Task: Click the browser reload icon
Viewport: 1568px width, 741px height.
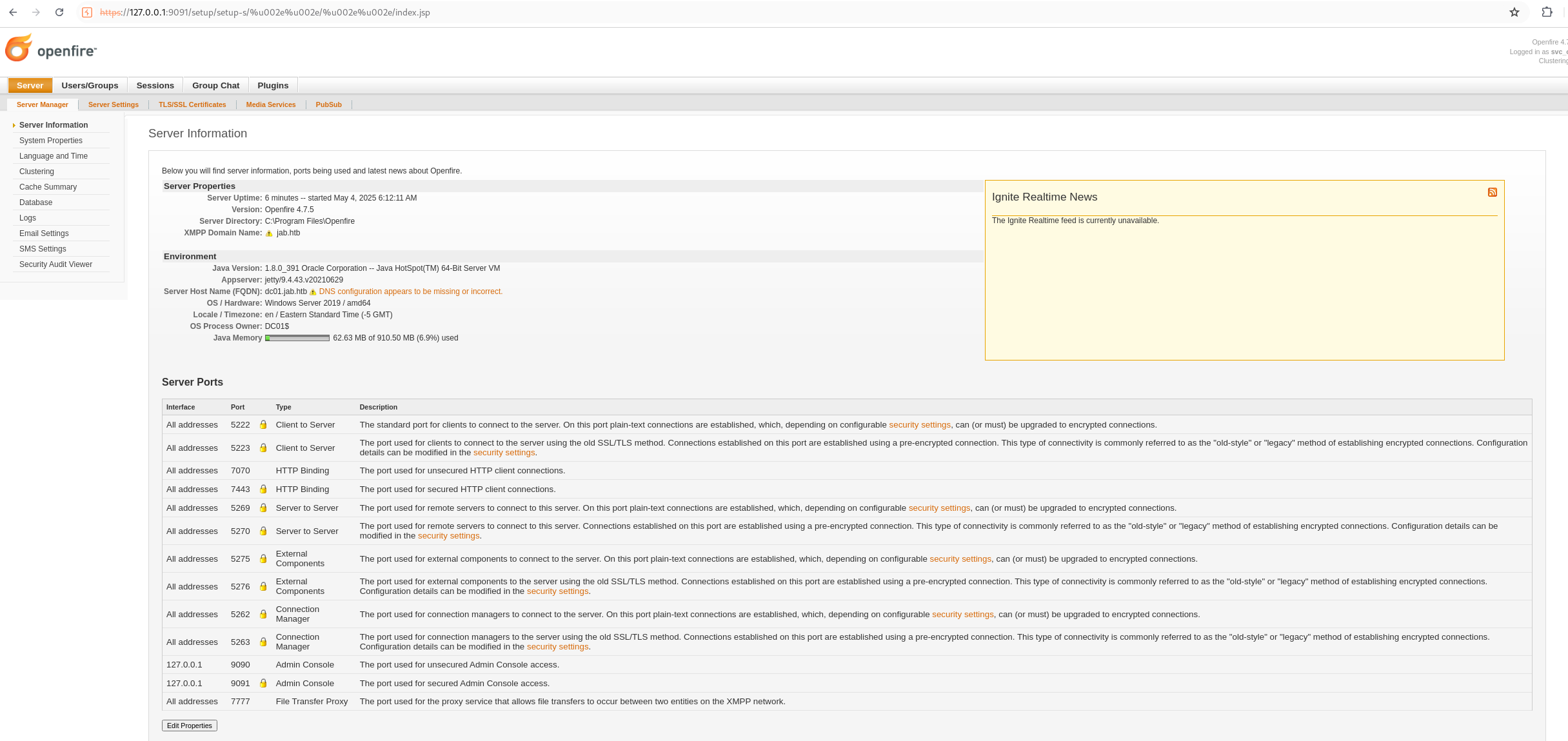Action: (x=59, y=12)
